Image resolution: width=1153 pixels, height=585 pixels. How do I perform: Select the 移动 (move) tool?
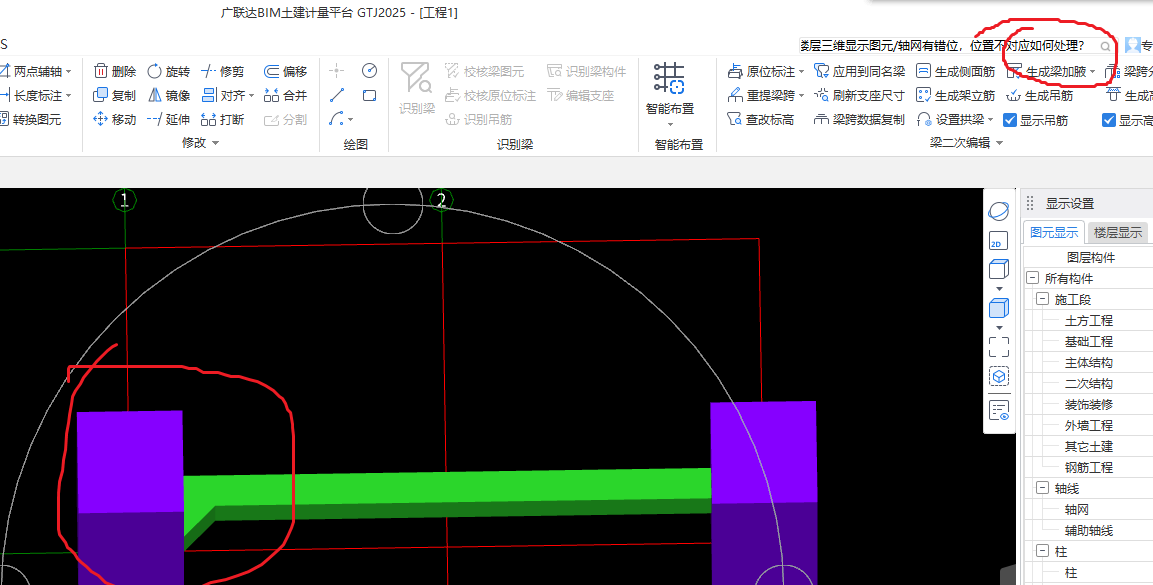(115, 119)
